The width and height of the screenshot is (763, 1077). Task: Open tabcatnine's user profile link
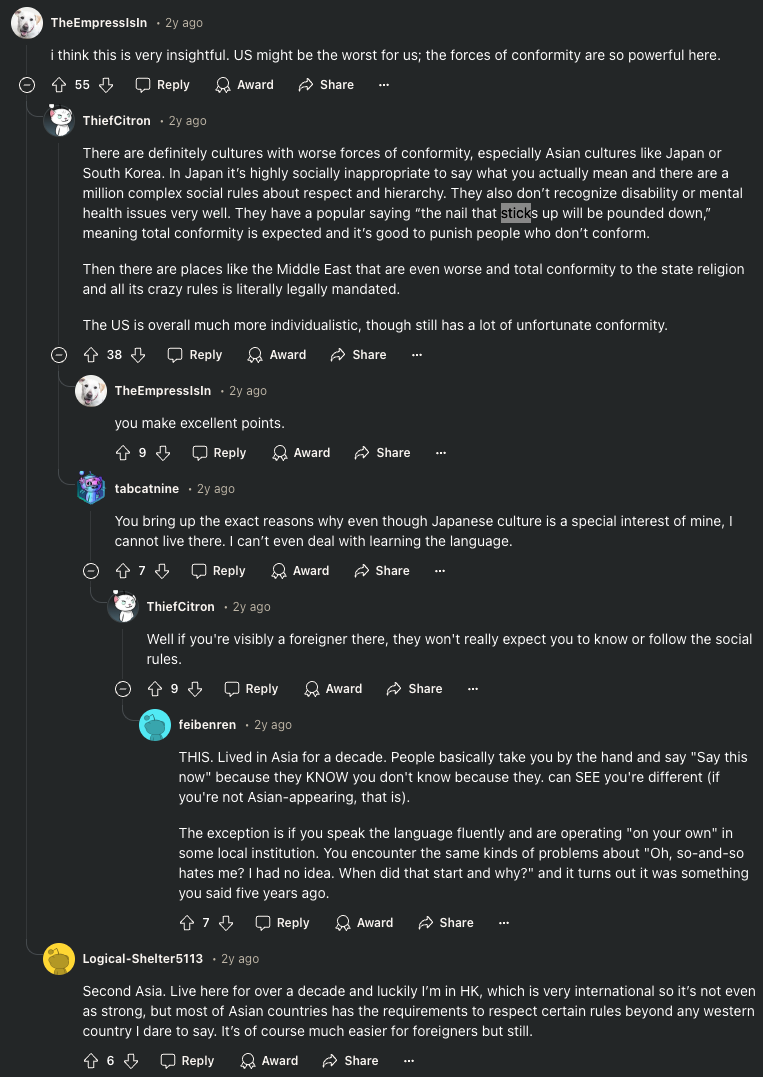tap(146, 489)
